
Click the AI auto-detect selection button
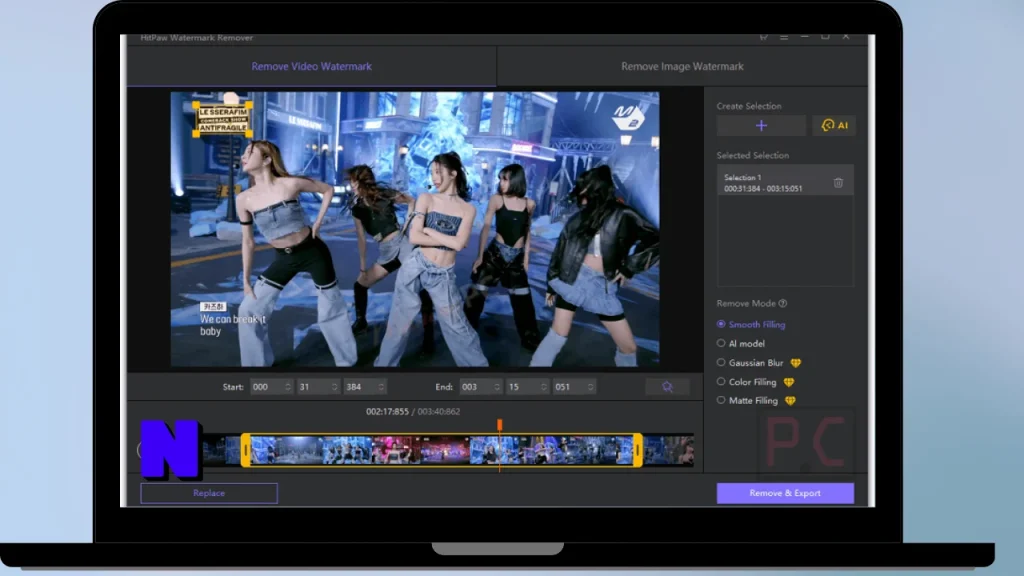pyautogui.click(x=834, y=125)
